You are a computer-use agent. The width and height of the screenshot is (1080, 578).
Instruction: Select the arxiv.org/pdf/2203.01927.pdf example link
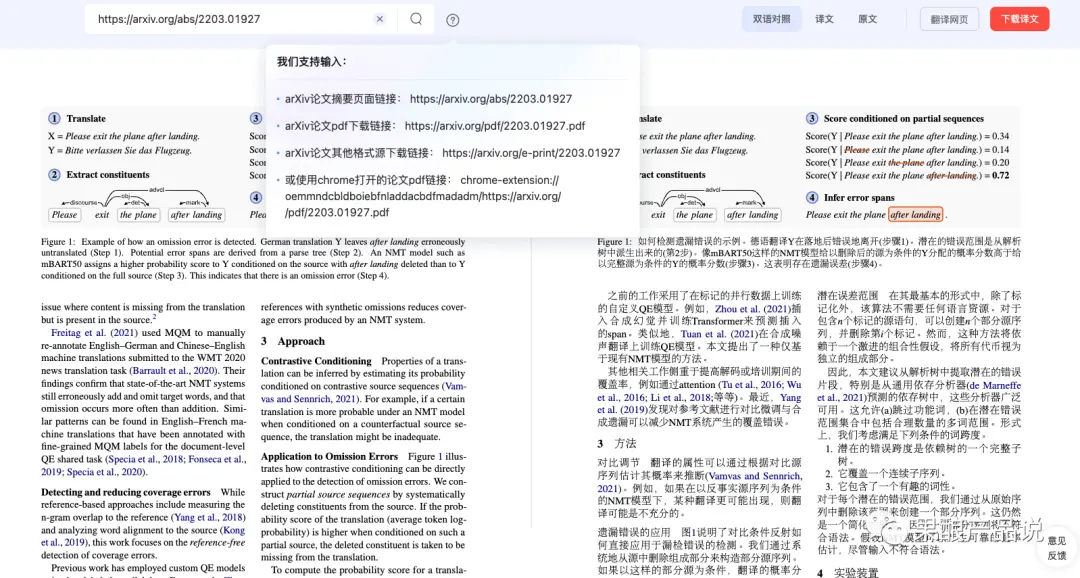(x=495, y=126)
